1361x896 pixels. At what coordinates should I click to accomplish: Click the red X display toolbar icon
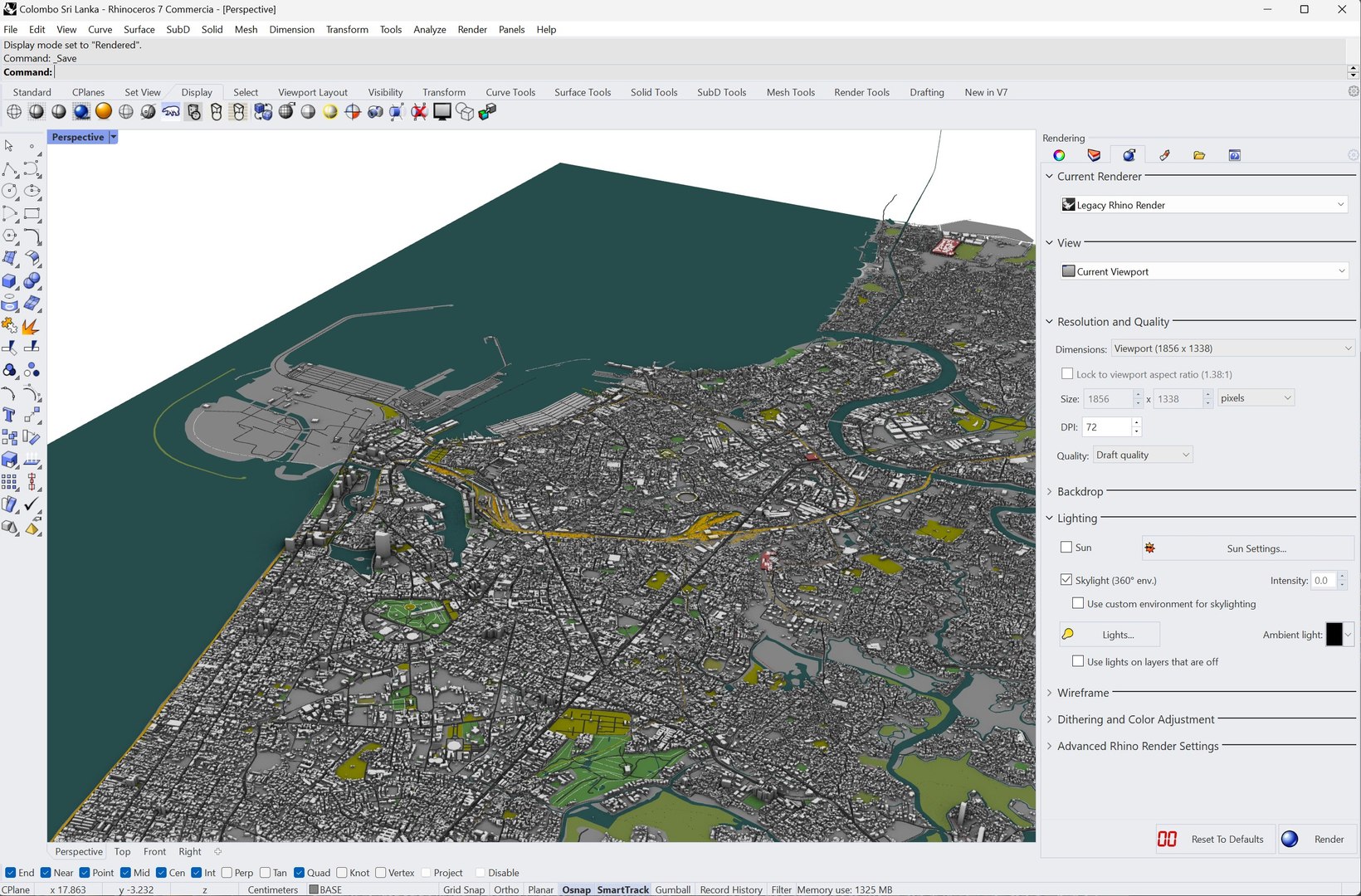click(419, 112)
